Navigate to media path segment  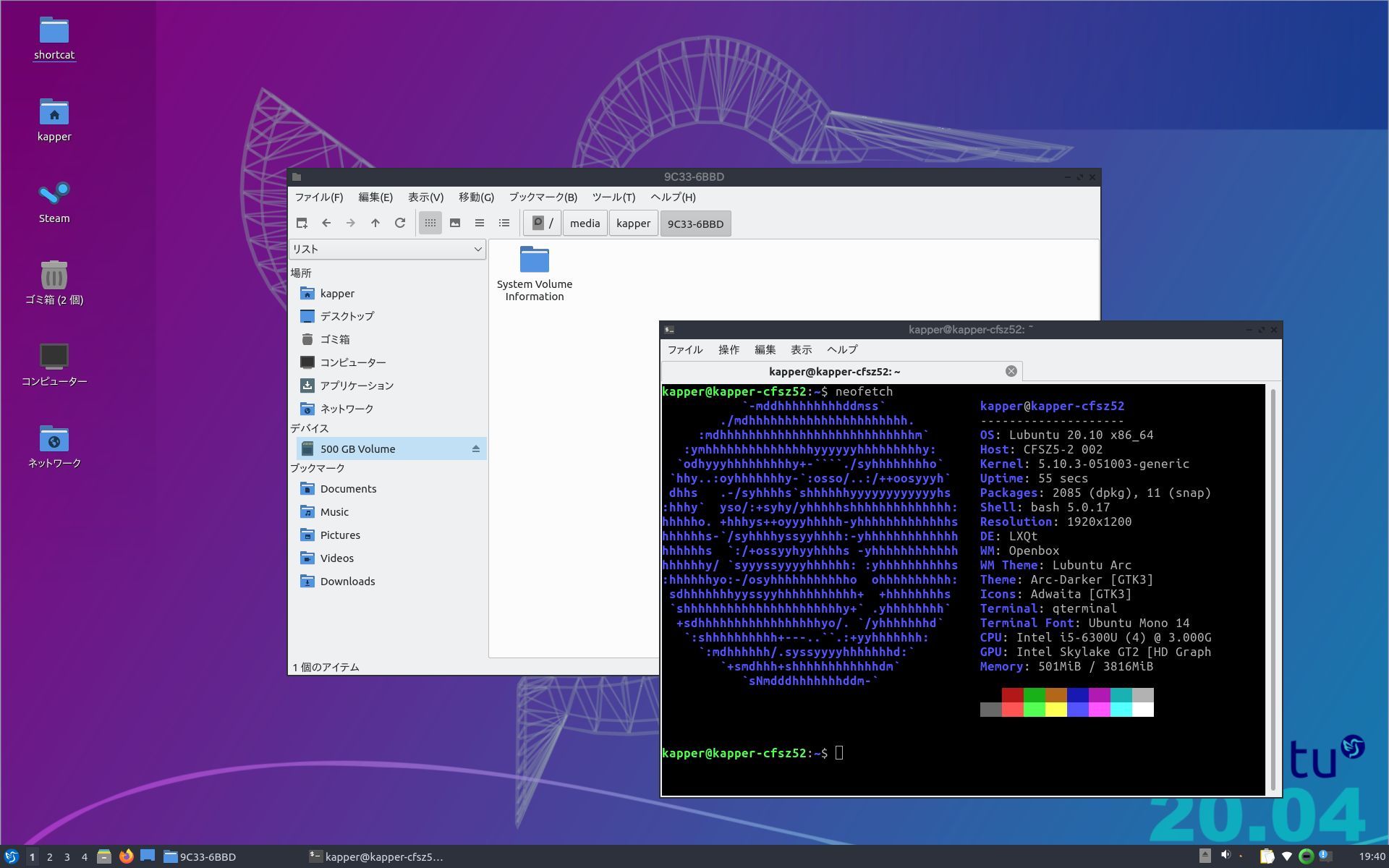click(x=585, y=224)
